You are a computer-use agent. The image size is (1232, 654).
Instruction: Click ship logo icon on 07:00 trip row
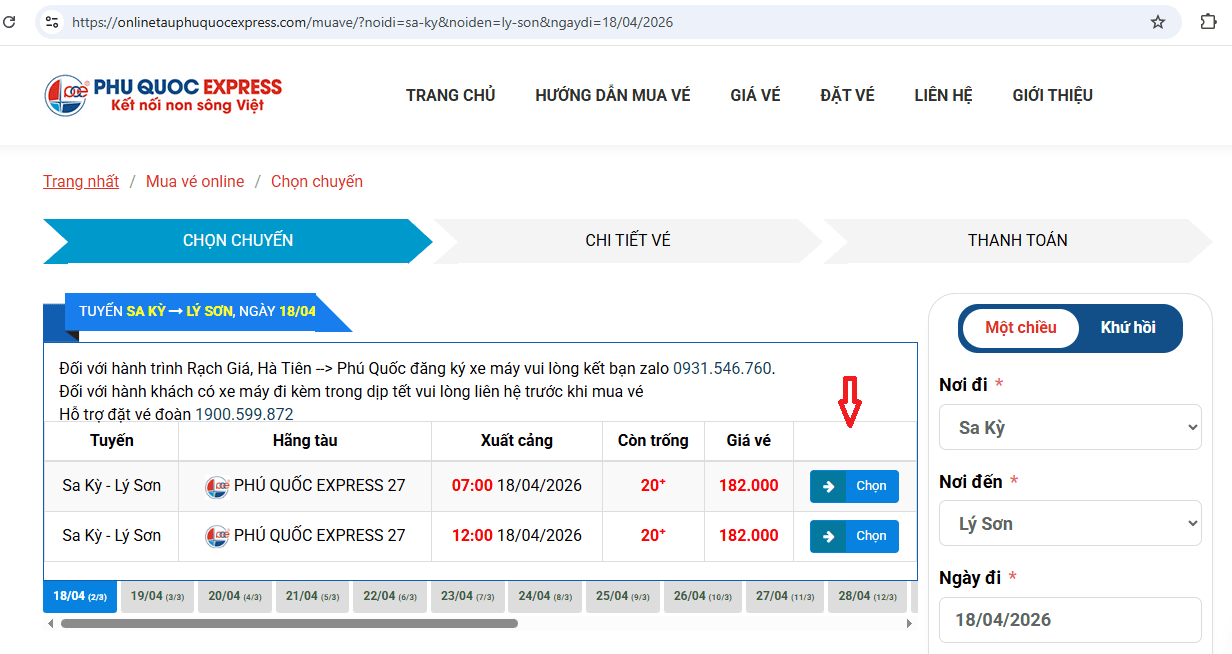click(x=217, y=487)
